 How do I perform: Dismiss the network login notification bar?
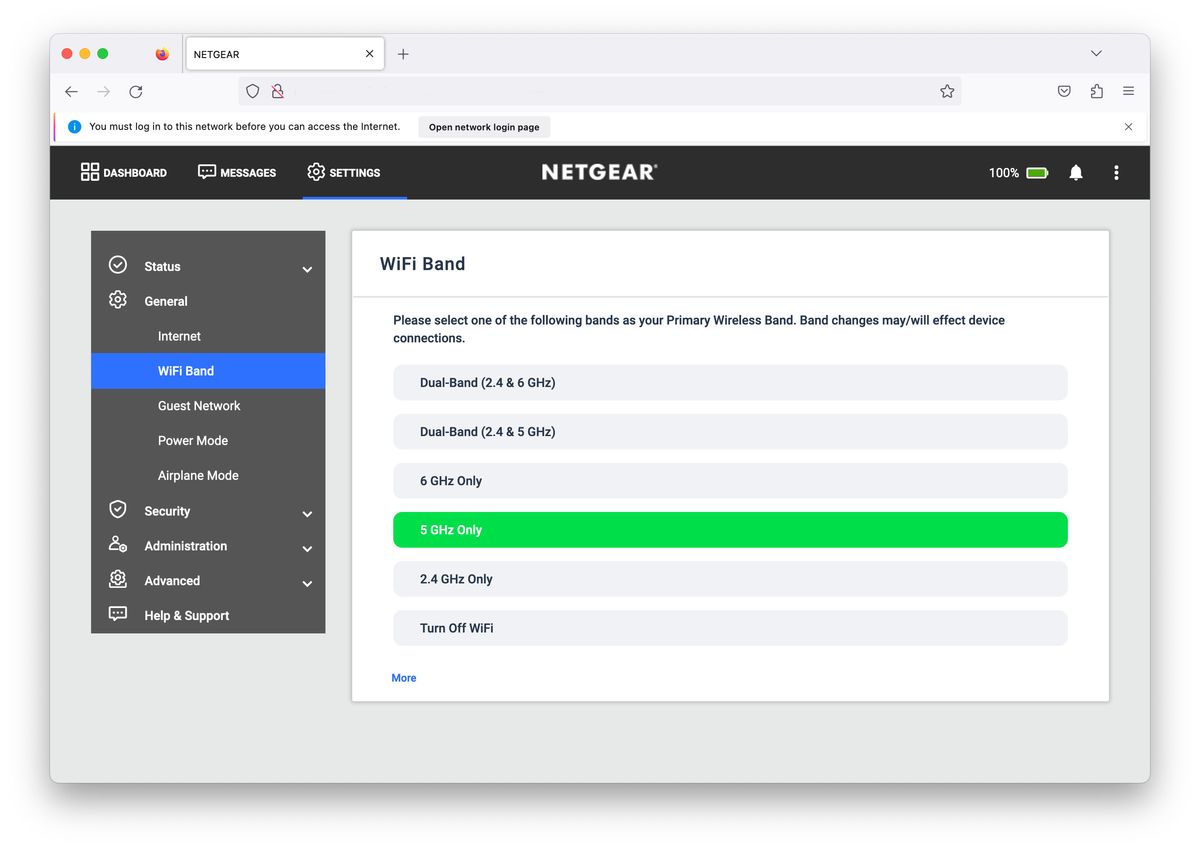tap(1128, 127)
